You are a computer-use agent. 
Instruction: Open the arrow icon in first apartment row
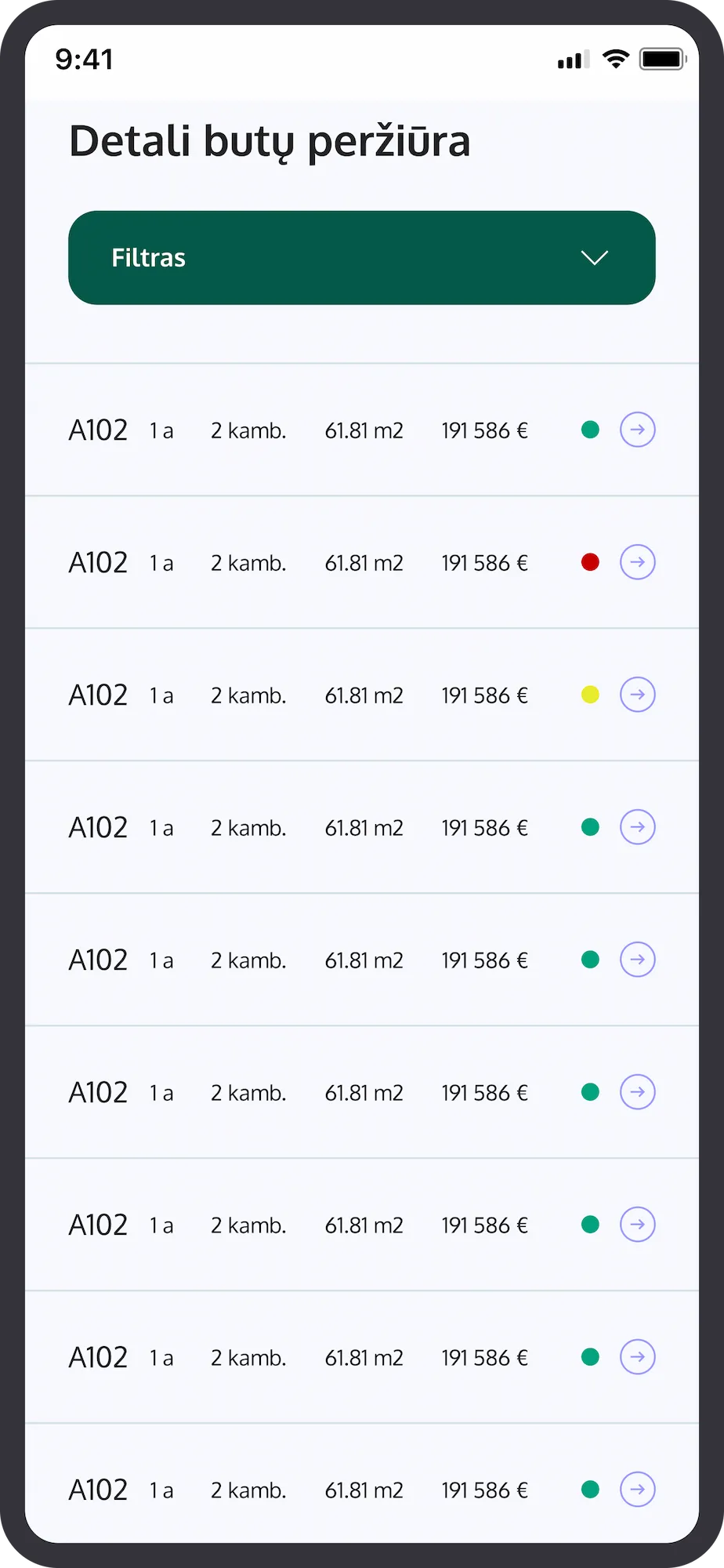coord(637,430)
